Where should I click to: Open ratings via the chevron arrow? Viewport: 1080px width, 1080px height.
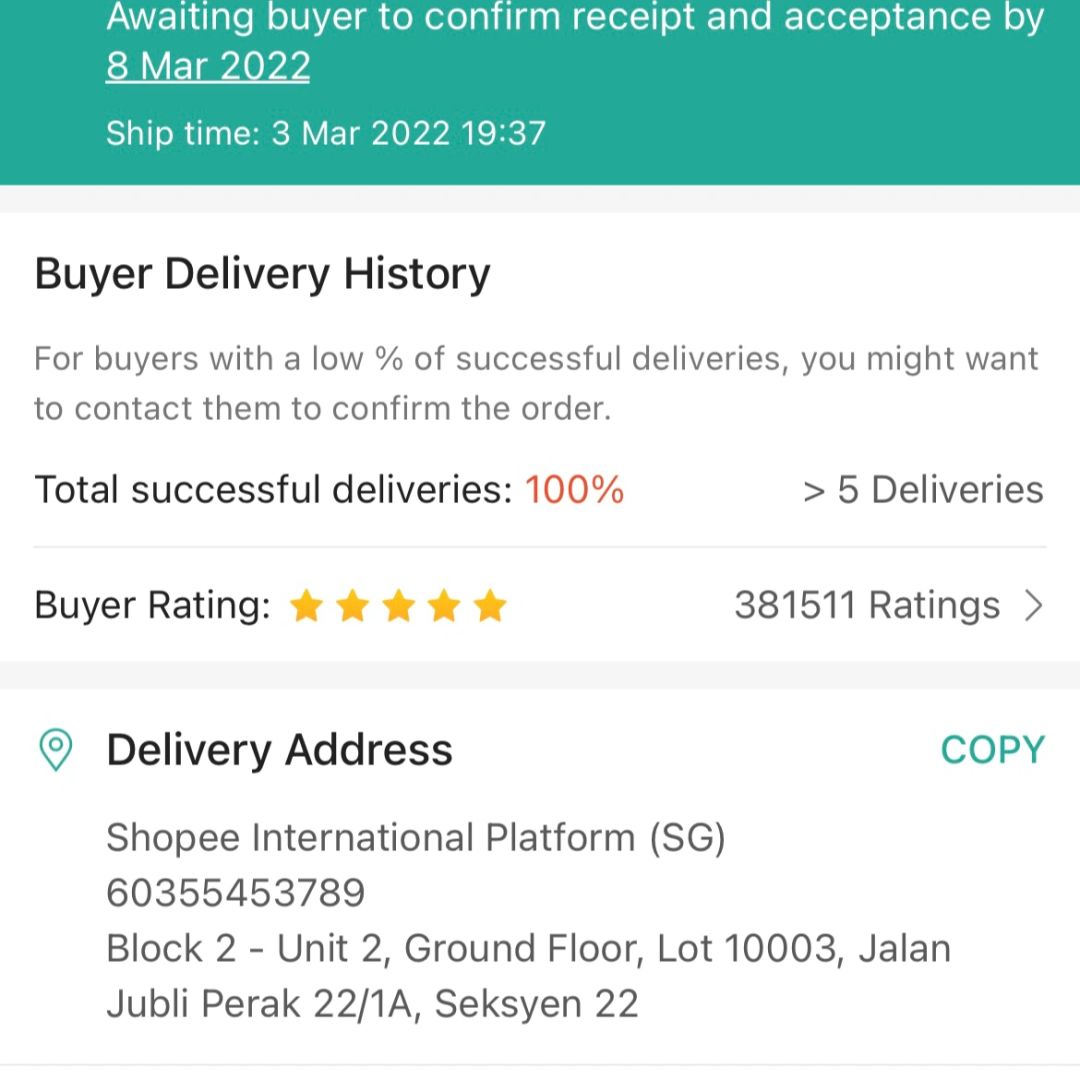tap(1034, 606)
